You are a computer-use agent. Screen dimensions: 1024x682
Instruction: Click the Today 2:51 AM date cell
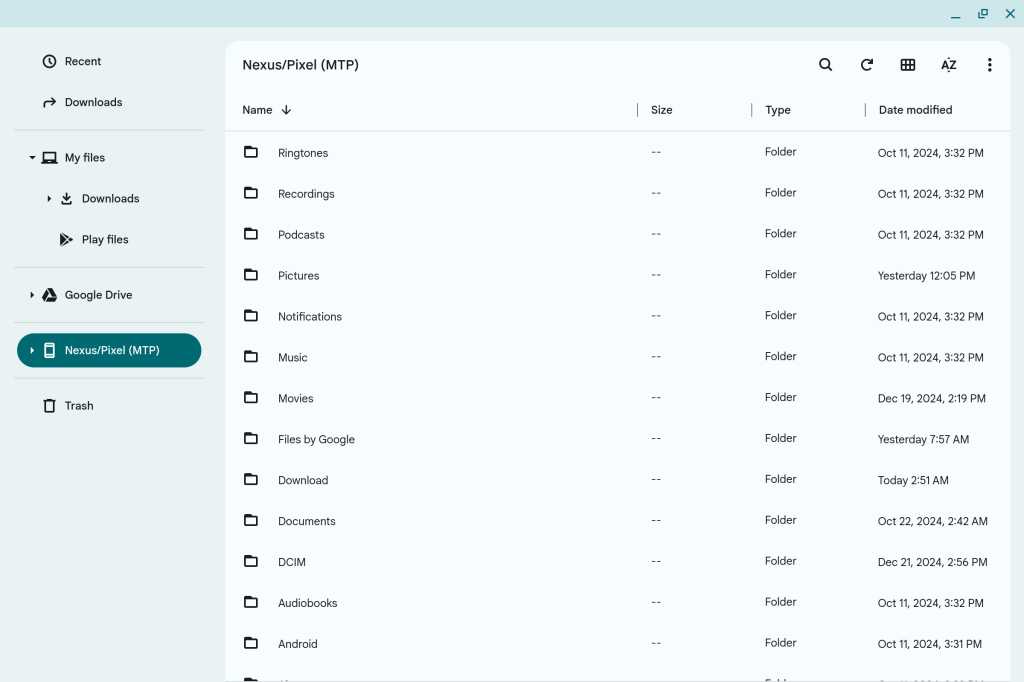tap(913, 480)
